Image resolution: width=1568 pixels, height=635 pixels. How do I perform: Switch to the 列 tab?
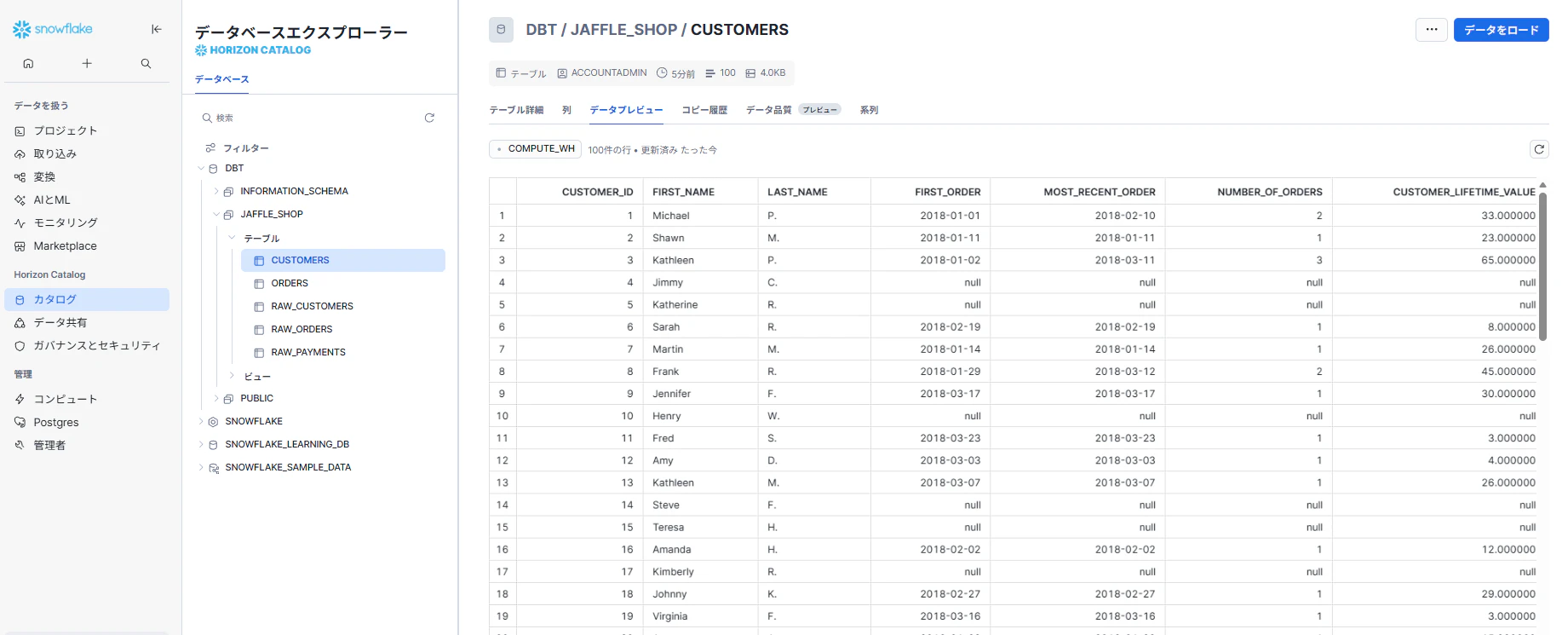(x=566, y=110)
